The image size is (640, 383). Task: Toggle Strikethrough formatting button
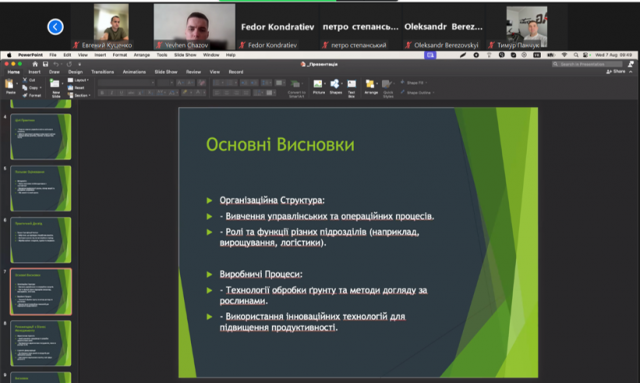tap(131, 93)
